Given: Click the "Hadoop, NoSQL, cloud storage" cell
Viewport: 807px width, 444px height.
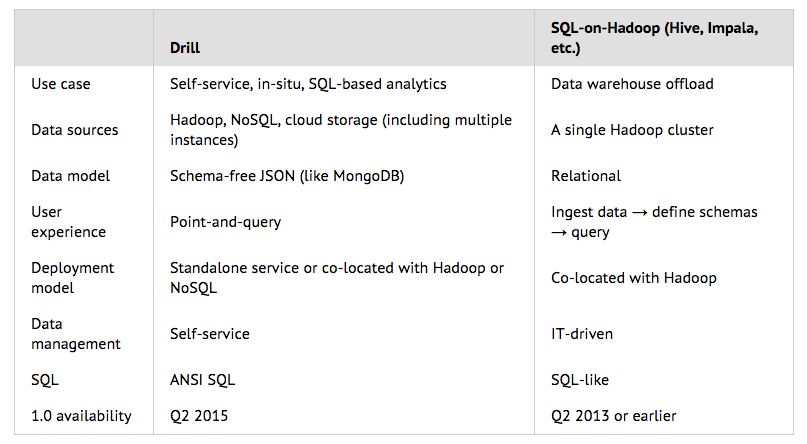Looking at the screenshot, I should (x=340, y=130).
